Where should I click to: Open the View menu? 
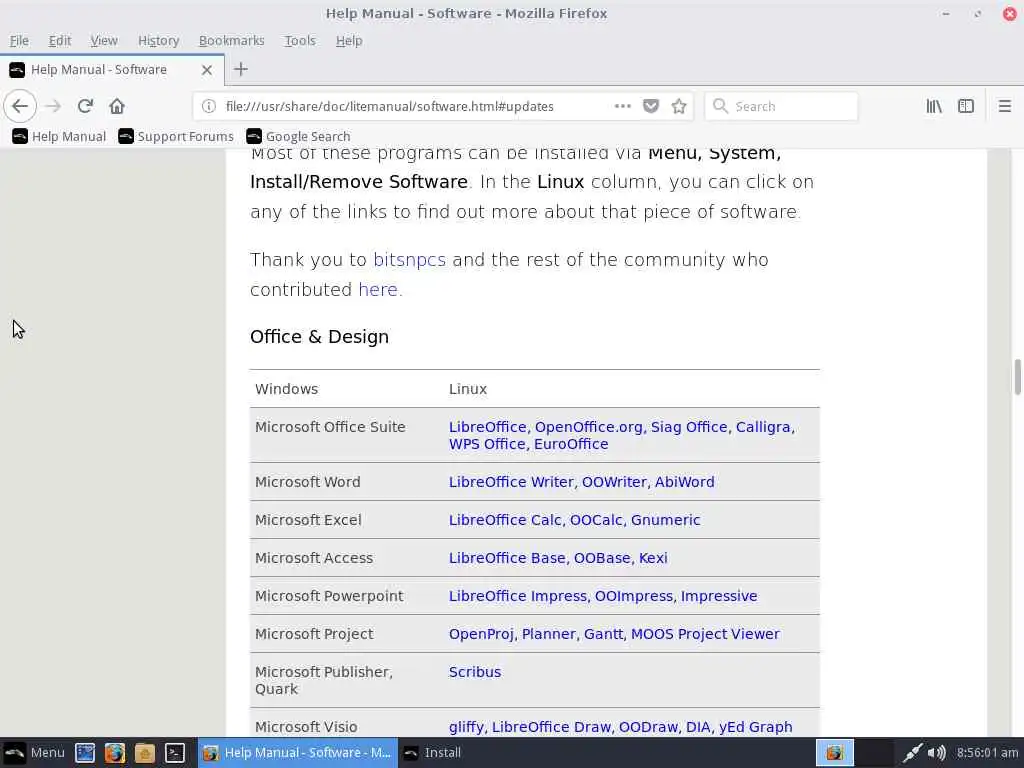tap(104, 40)
